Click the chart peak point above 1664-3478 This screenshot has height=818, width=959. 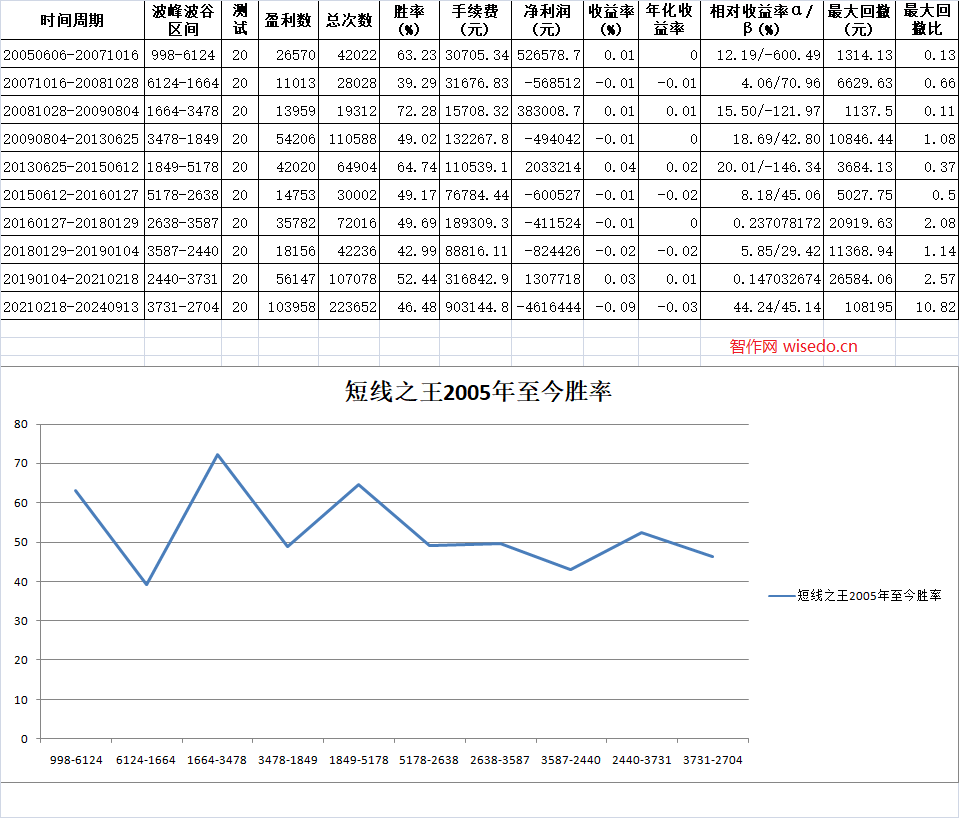point(217,455)
